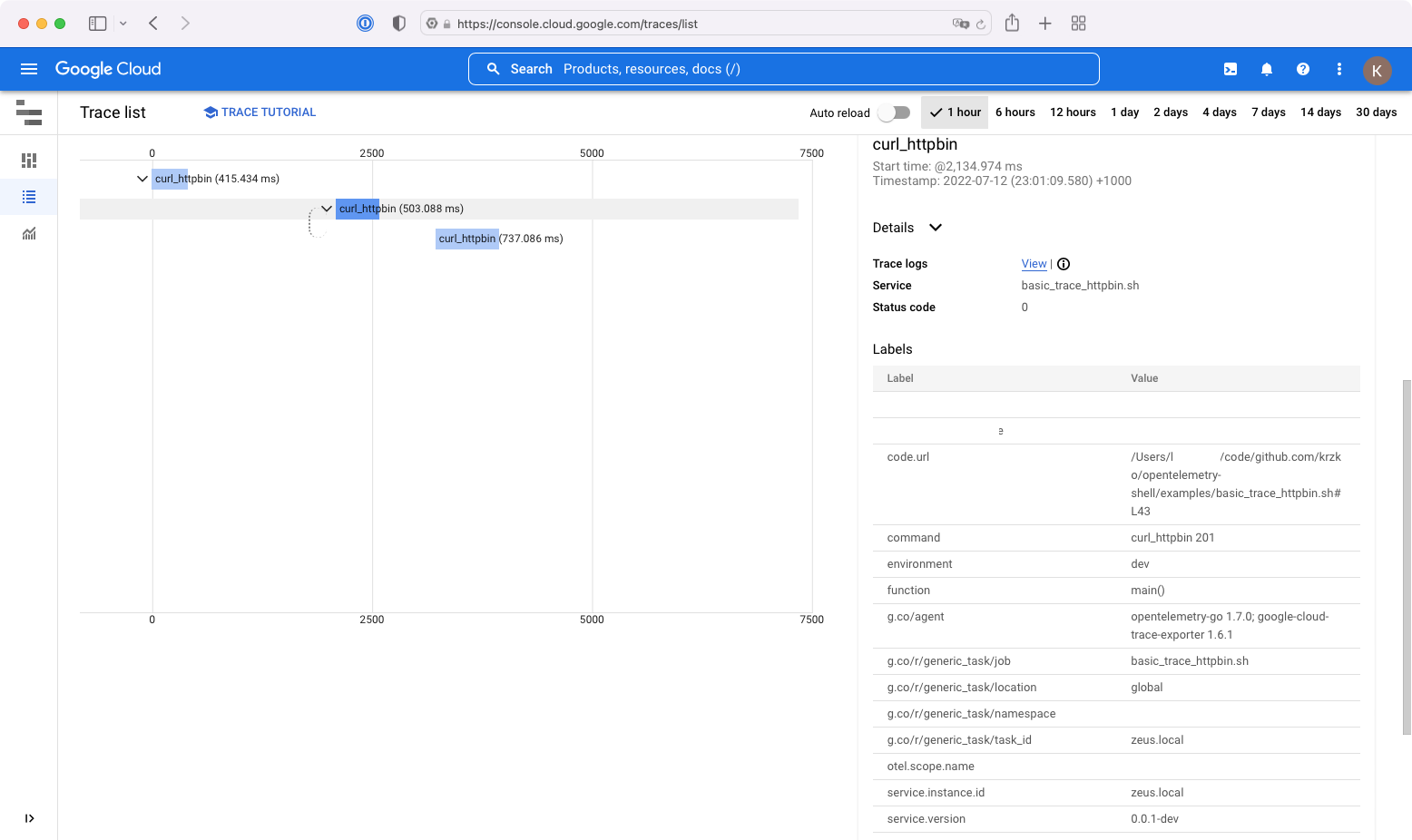Click the Trace logs info icon
The image size is (1412, 840).
click(x=1064, y=264)
